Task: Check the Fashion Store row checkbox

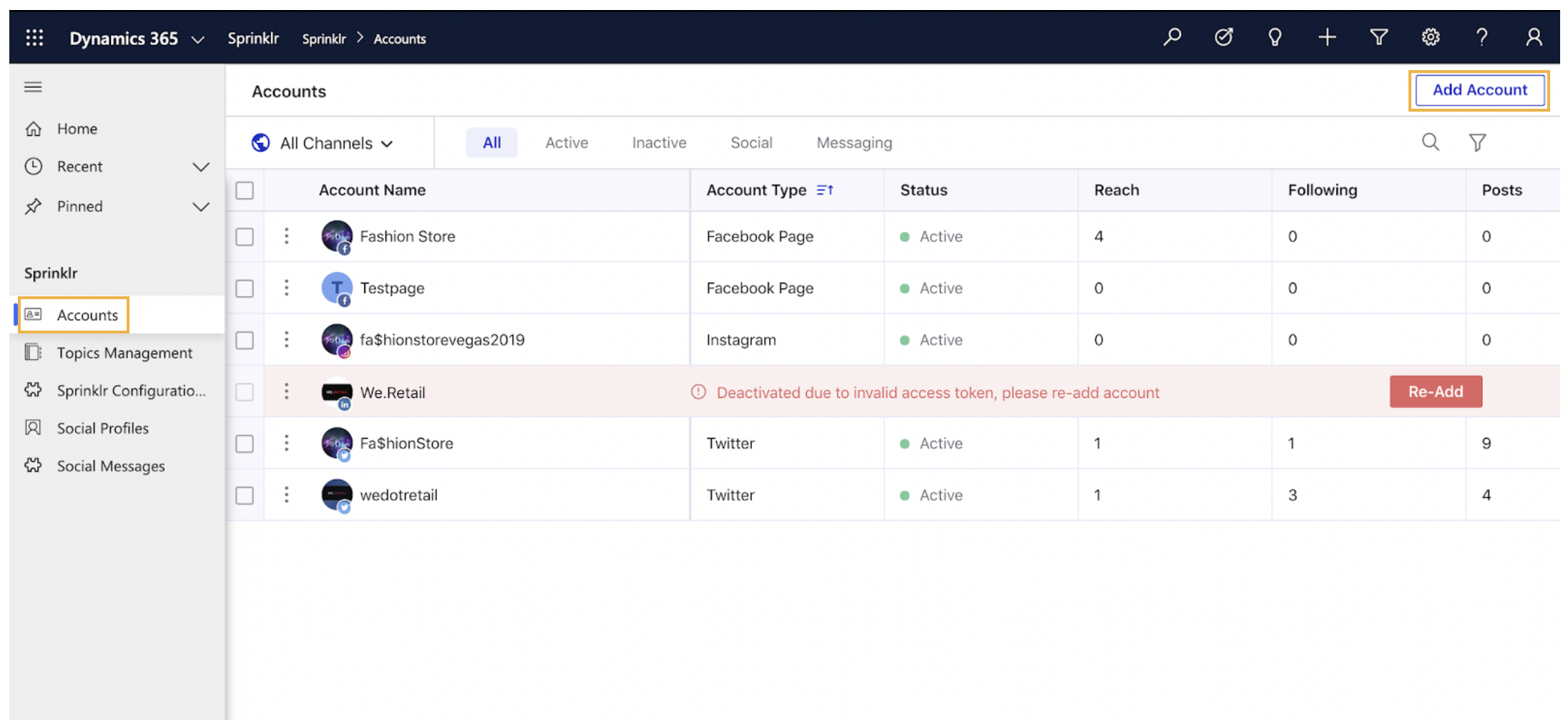Action: 245,237
